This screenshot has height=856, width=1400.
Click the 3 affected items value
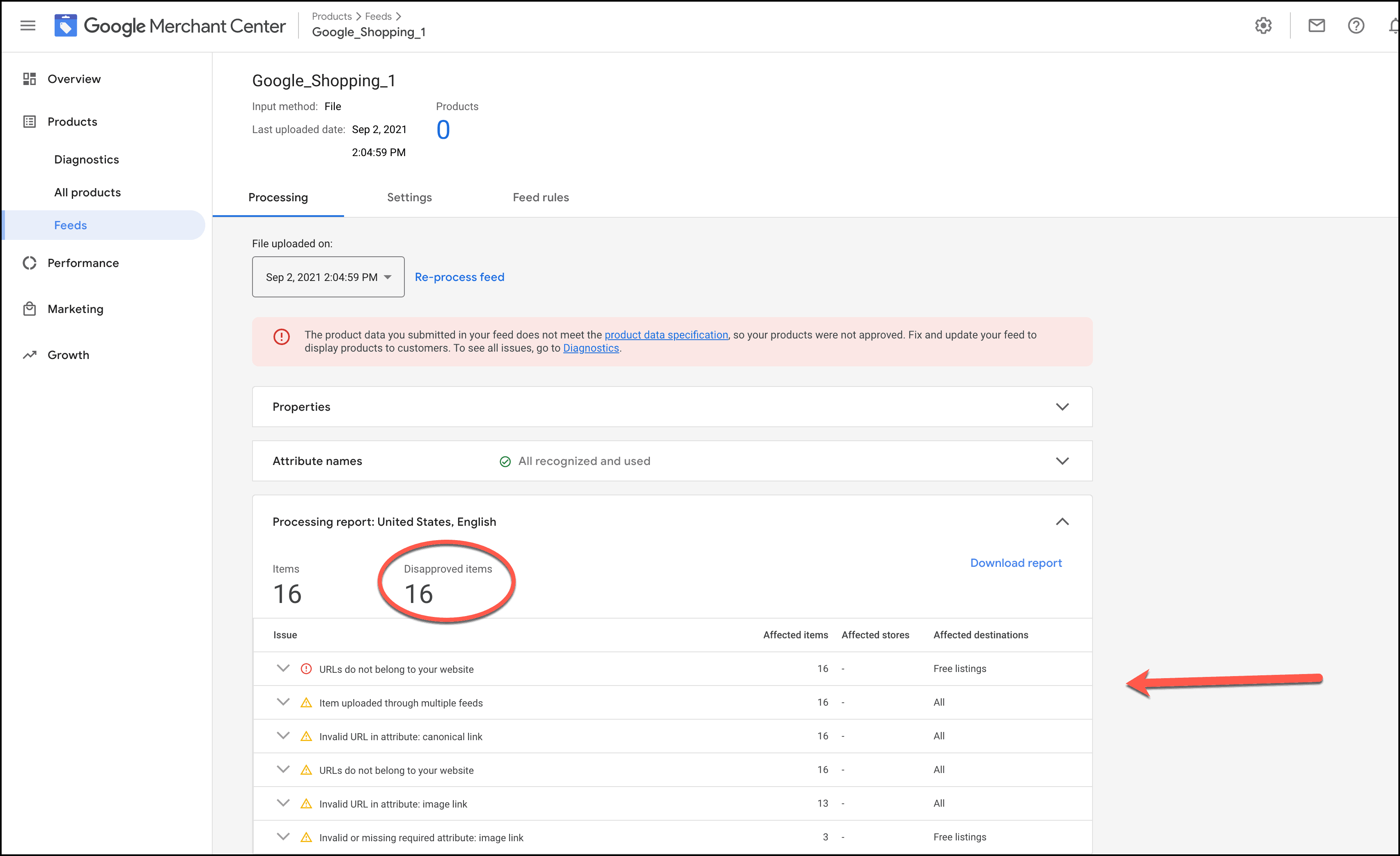coord(826,837)
